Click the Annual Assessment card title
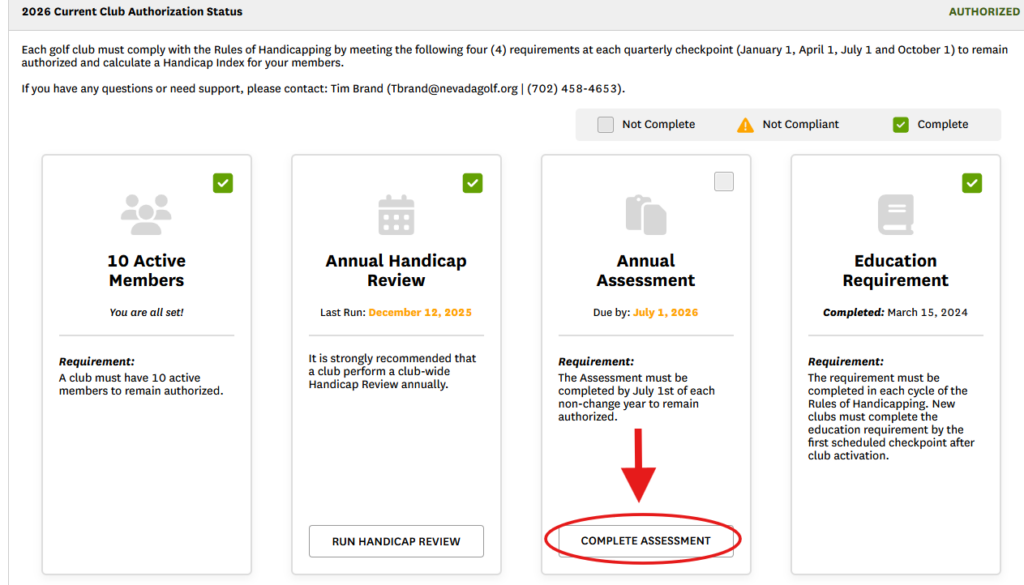Image resolution: width=1024 pixels, height=585 pixels. [x=645, y=270]
